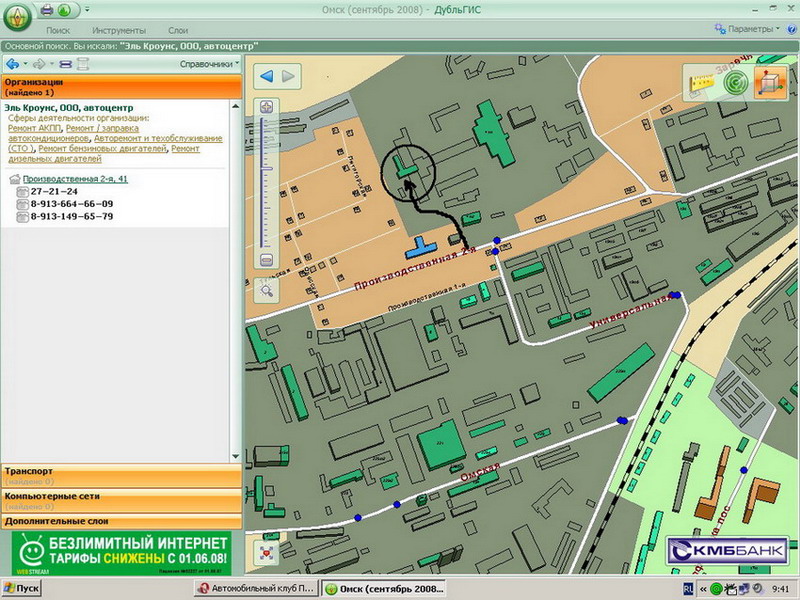
Task: Click the fit-to-extent icon at map bottom-left
Action: 266,551
